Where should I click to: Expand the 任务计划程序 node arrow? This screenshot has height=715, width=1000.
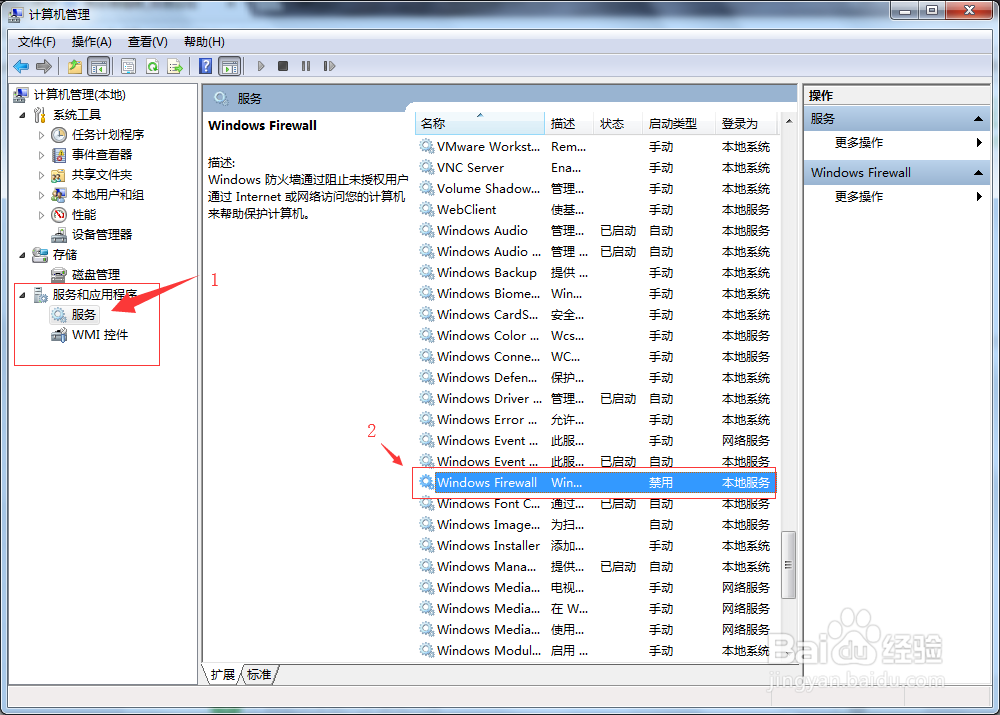point(41,135)
